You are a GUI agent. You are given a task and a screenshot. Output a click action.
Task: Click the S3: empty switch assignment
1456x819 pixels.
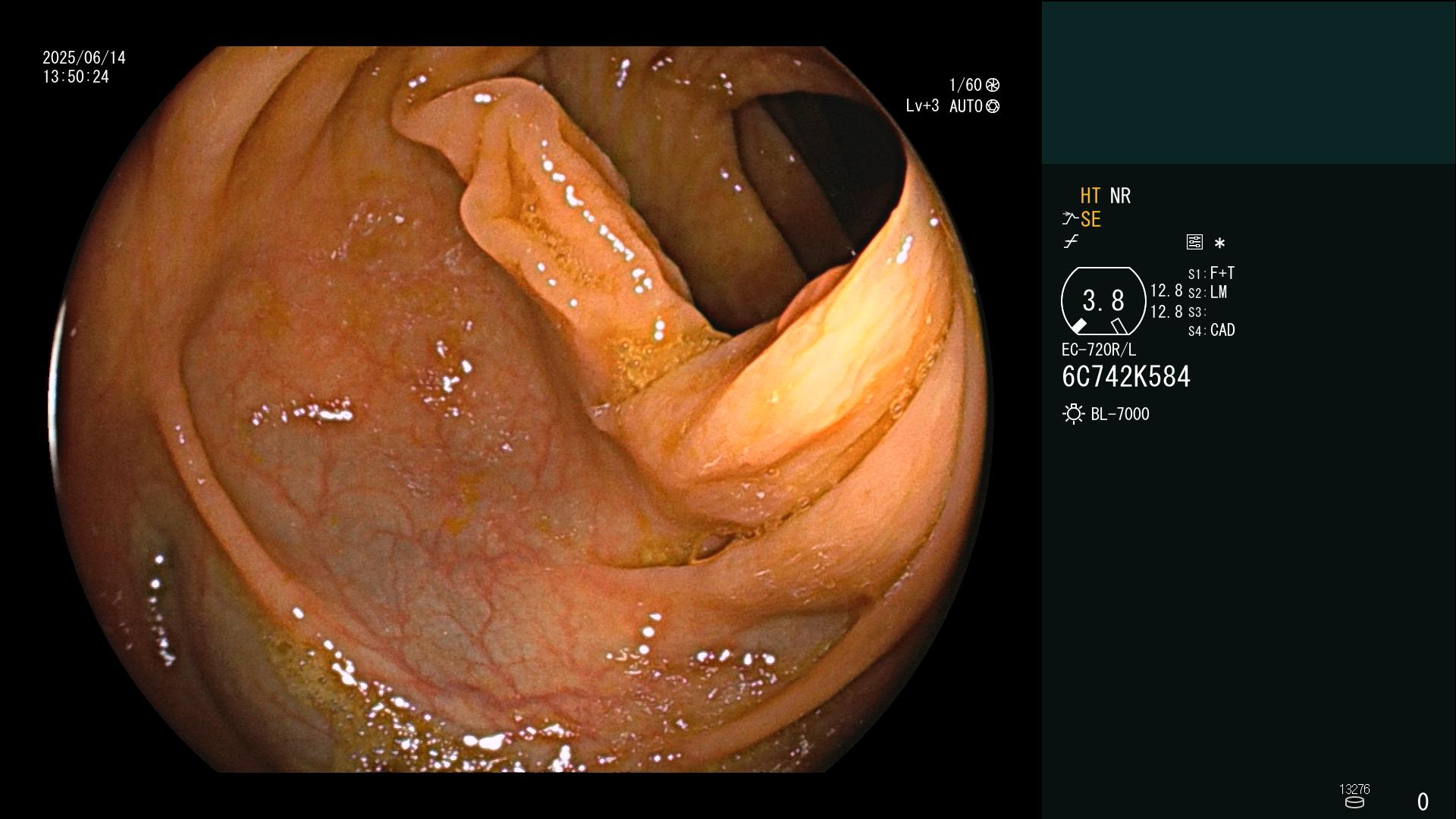[x=1197, y=312]
